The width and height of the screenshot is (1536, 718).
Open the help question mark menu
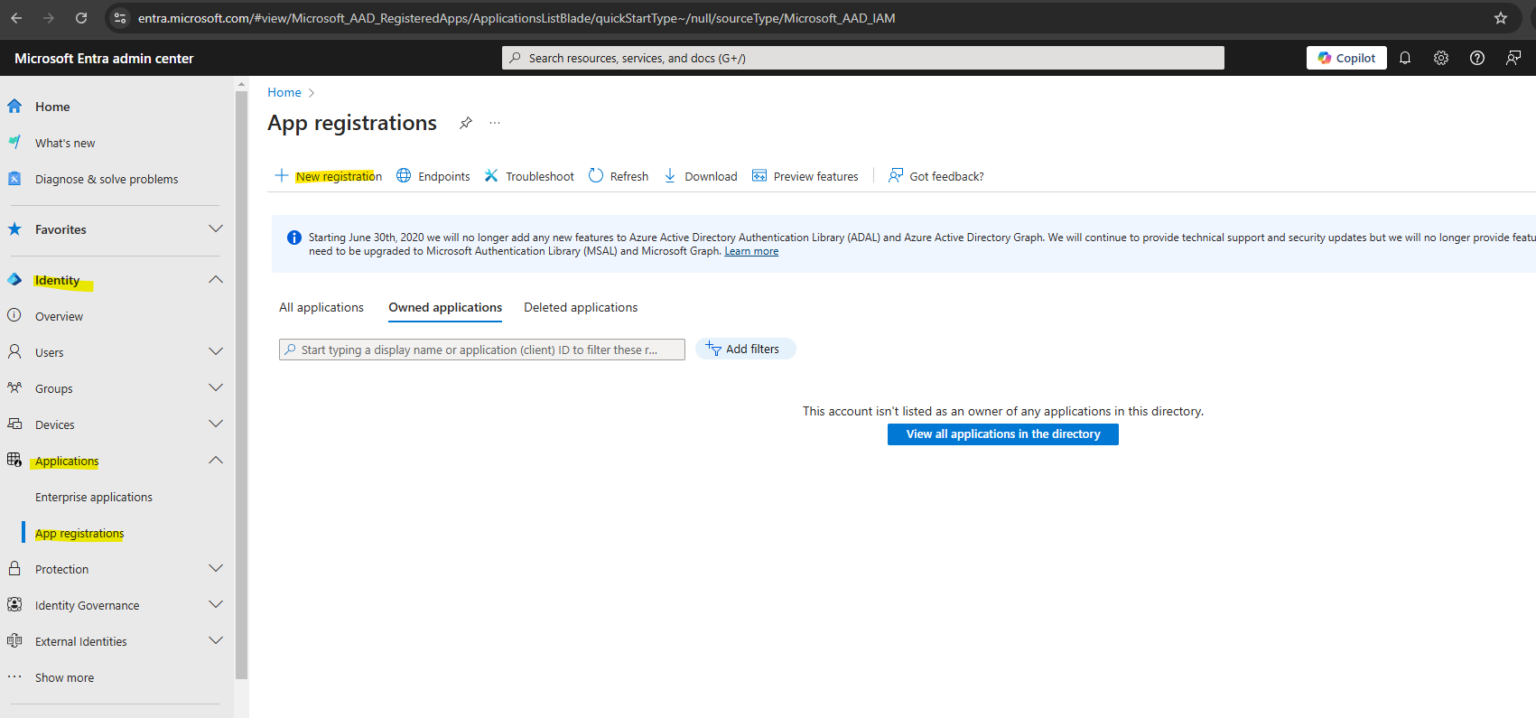(x=1477, y=57)
